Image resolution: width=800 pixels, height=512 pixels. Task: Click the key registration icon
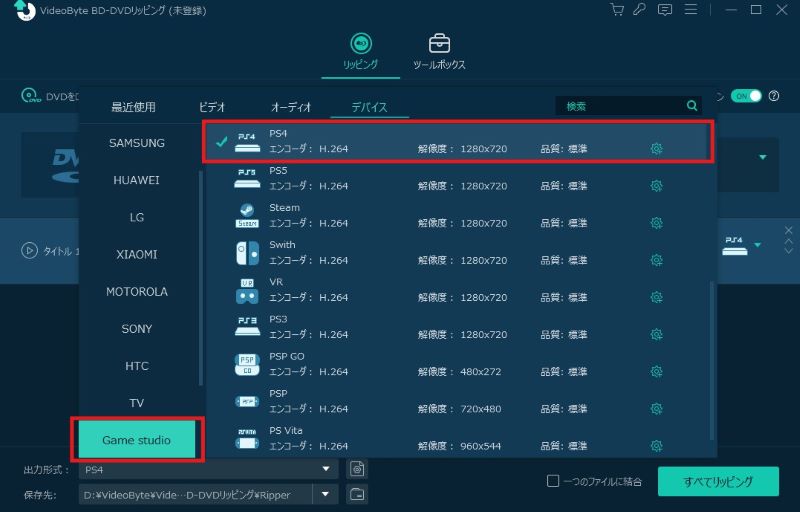[640, 9]
